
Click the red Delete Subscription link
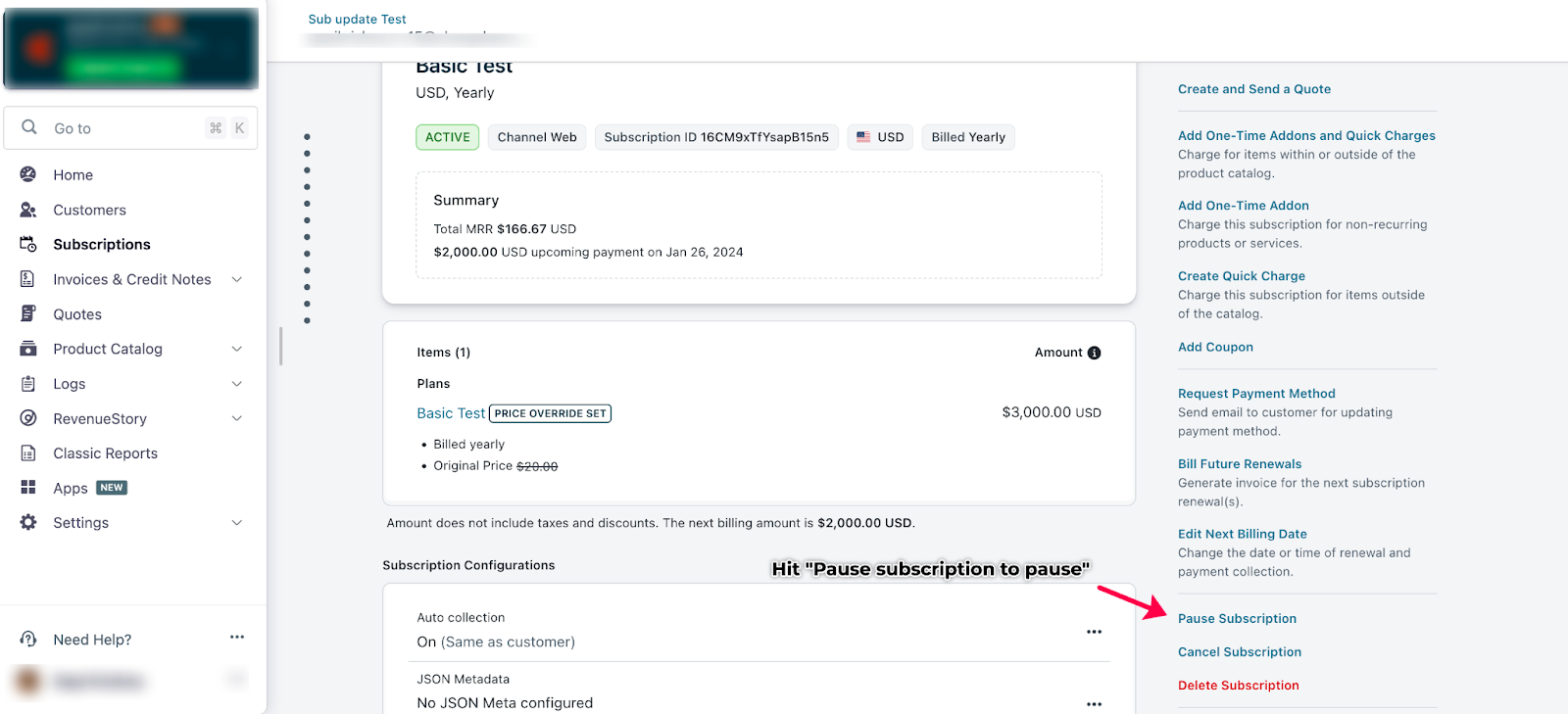pos(1238,686)
